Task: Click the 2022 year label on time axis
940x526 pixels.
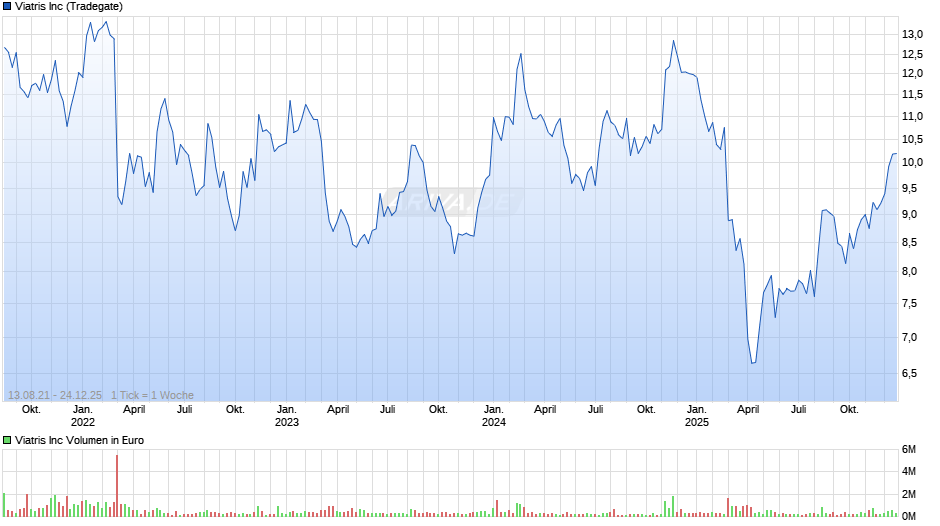Action: pos(83,422)
